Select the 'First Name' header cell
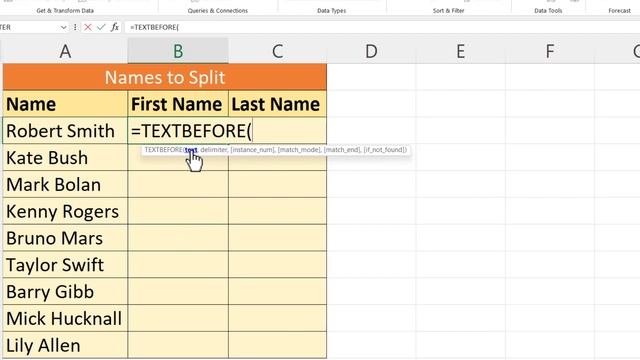 tap(178, 104)
